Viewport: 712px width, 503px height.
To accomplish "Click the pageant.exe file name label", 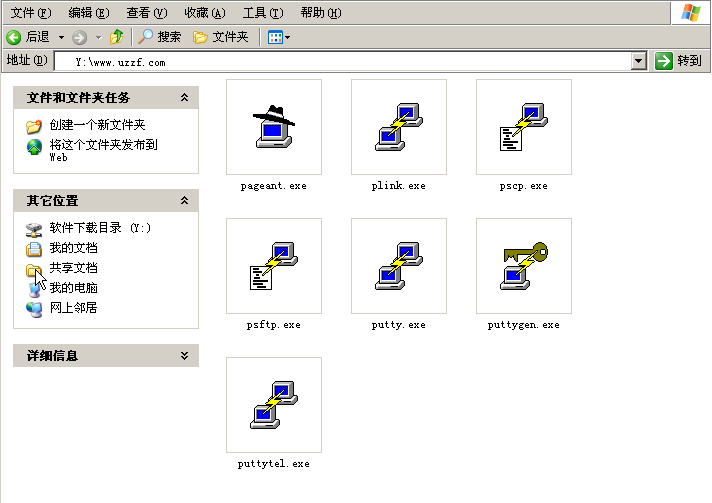I will [x=274, y=186].
